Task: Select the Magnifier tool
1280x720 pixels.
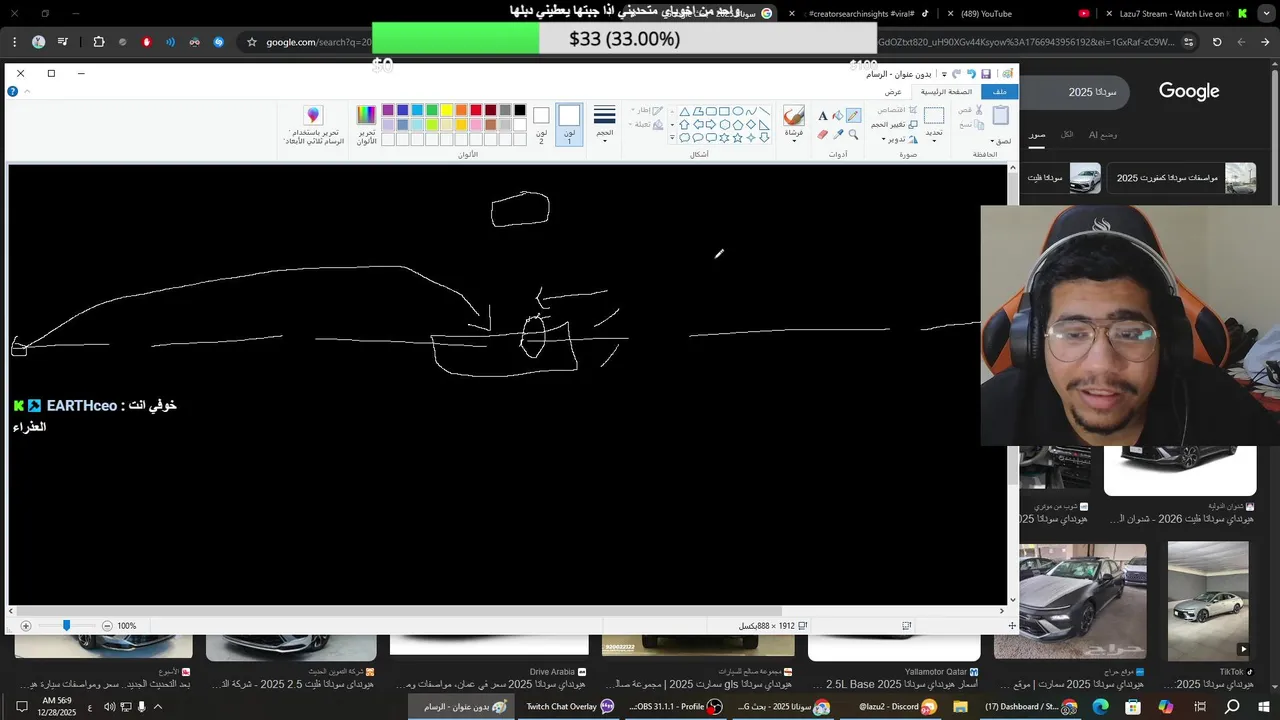Action: coord(853,134)
